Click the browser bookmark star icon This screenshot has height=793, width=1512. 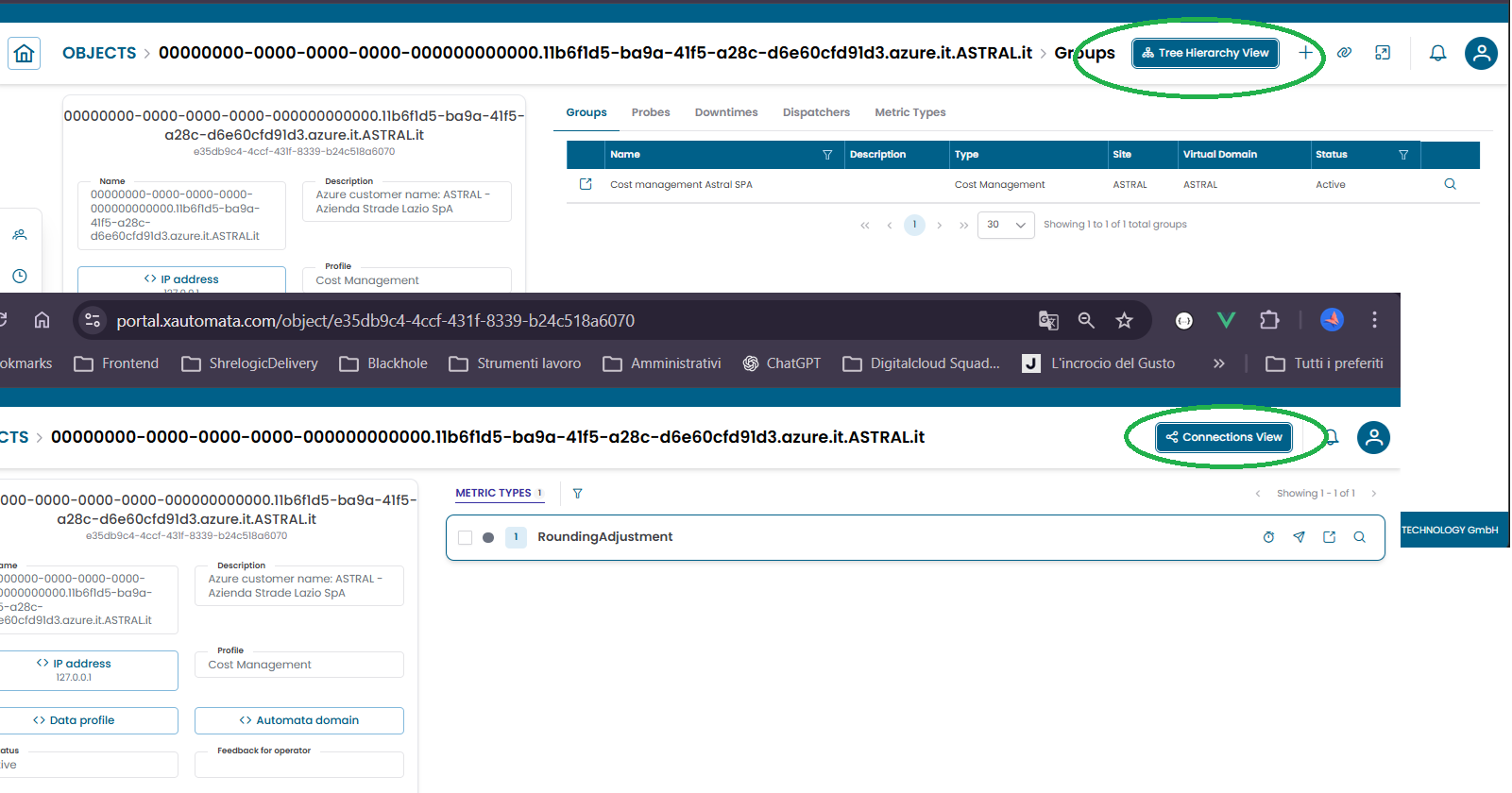click(x=1124, y=321)
